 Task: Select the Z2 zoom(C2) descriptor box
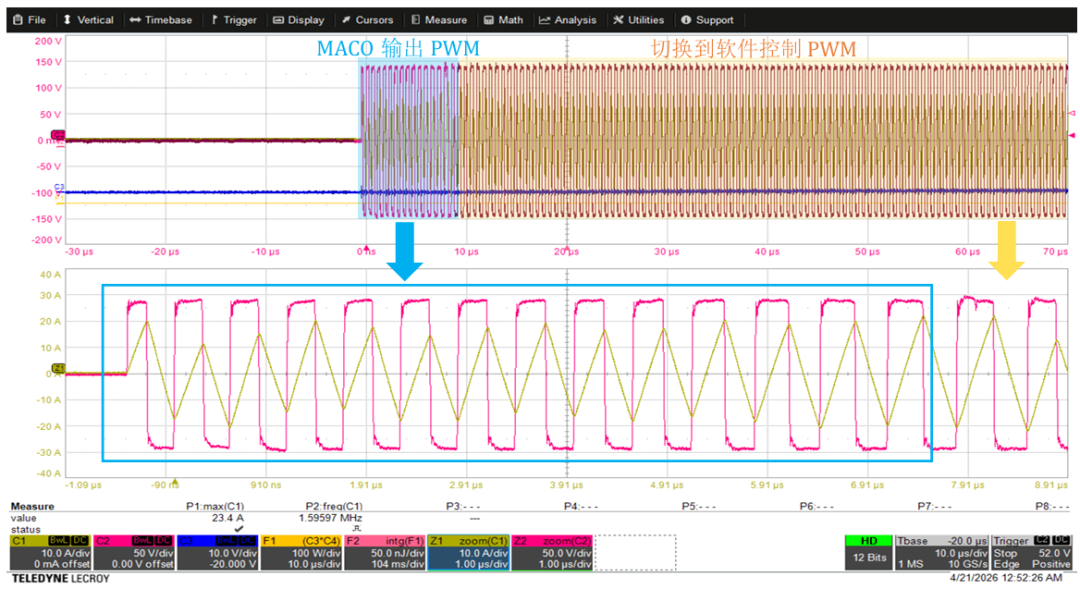tap(552, 552)
